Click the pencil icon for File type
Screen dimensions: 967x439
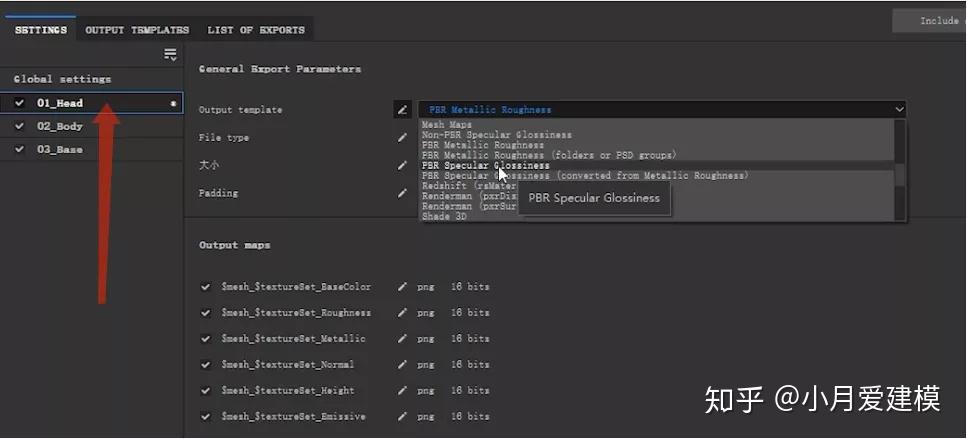click(402, 137)
